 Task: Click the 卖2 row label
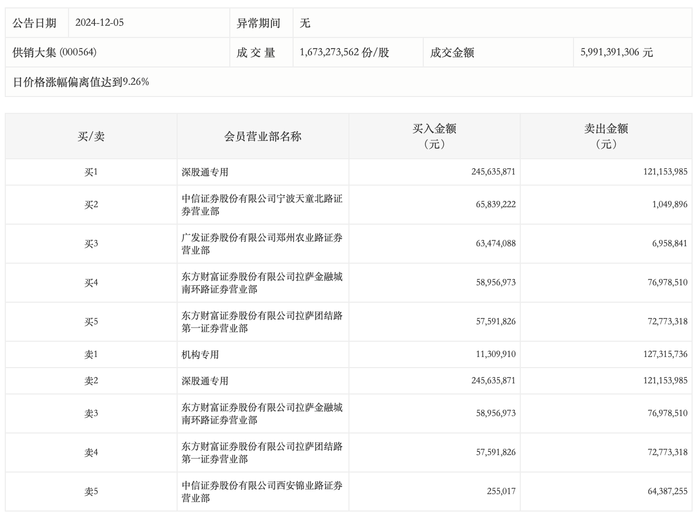(91, 381)
